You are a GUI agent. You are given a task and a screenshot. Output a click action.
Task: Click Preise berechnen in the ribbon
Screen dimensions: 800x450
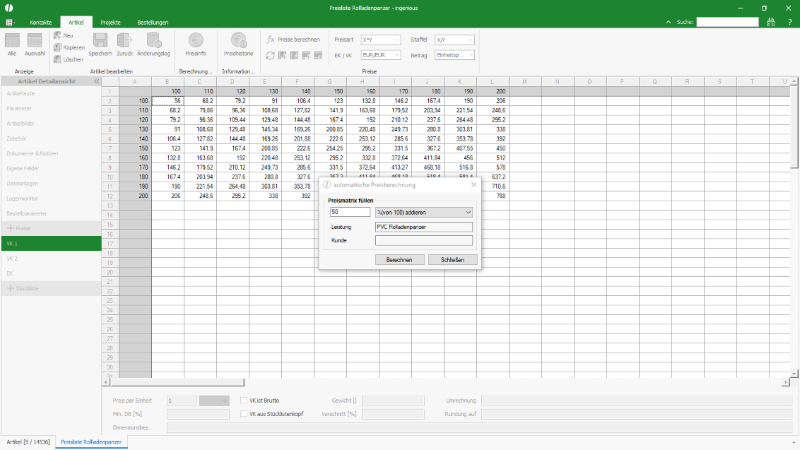point(293,39)
